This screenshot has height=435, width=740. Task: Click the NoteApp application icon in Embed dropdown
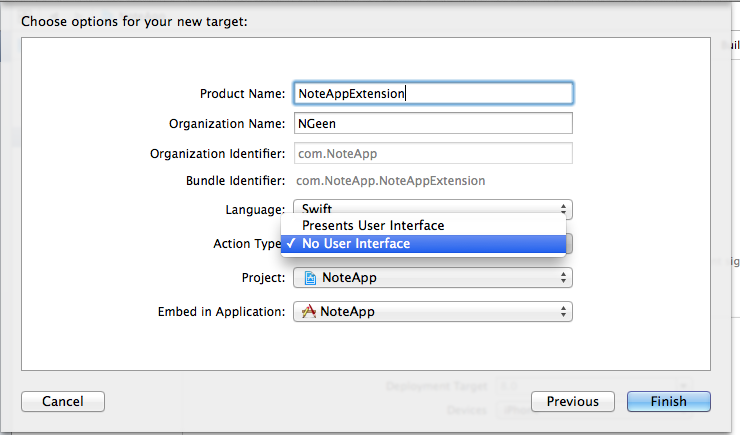click(x=309, y=311)
